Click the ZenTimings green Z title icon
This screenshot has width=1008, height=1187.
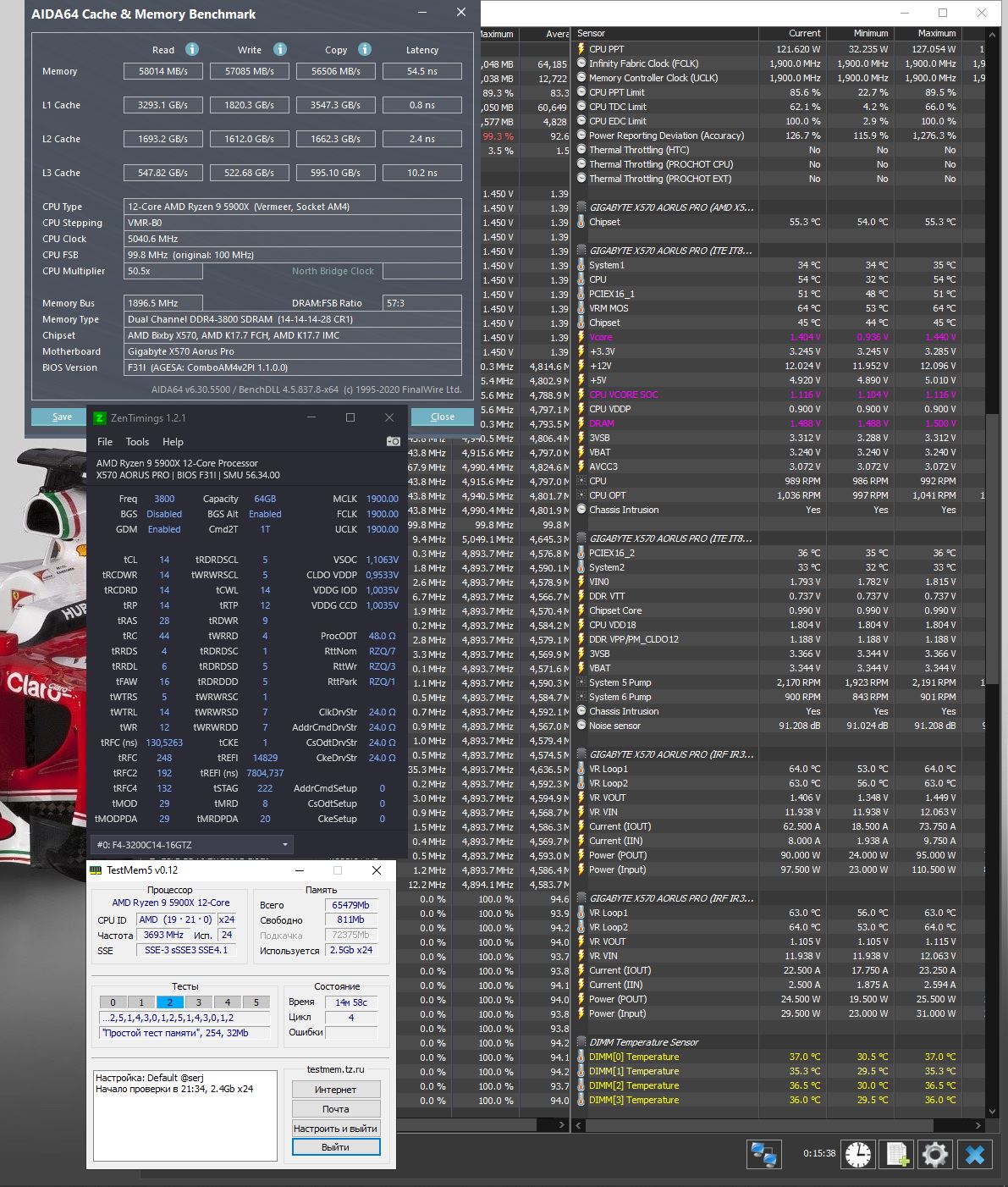(x=100, y=417)
